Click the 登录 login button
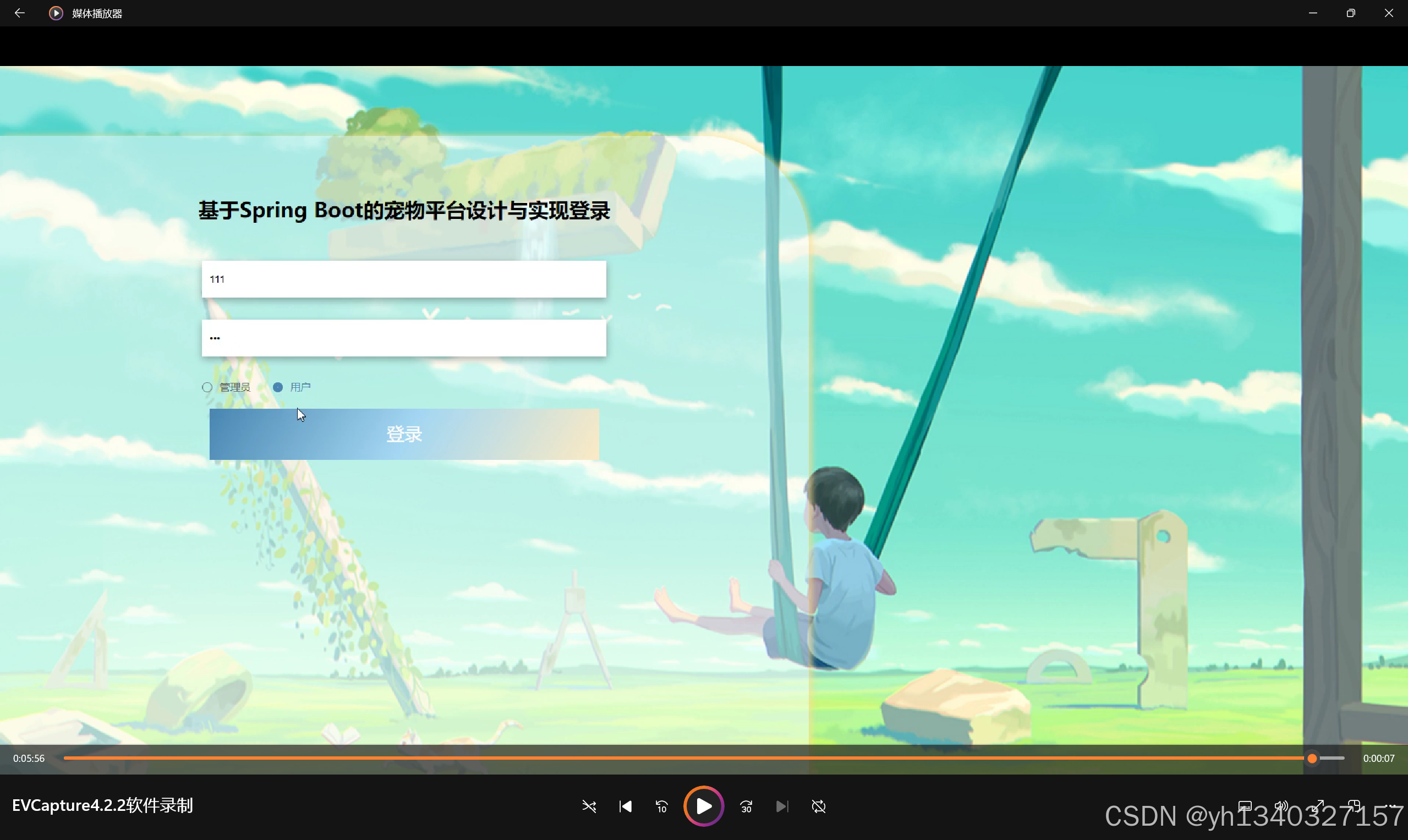This screenshot has height=840, width=1408. tap(404, 434)
